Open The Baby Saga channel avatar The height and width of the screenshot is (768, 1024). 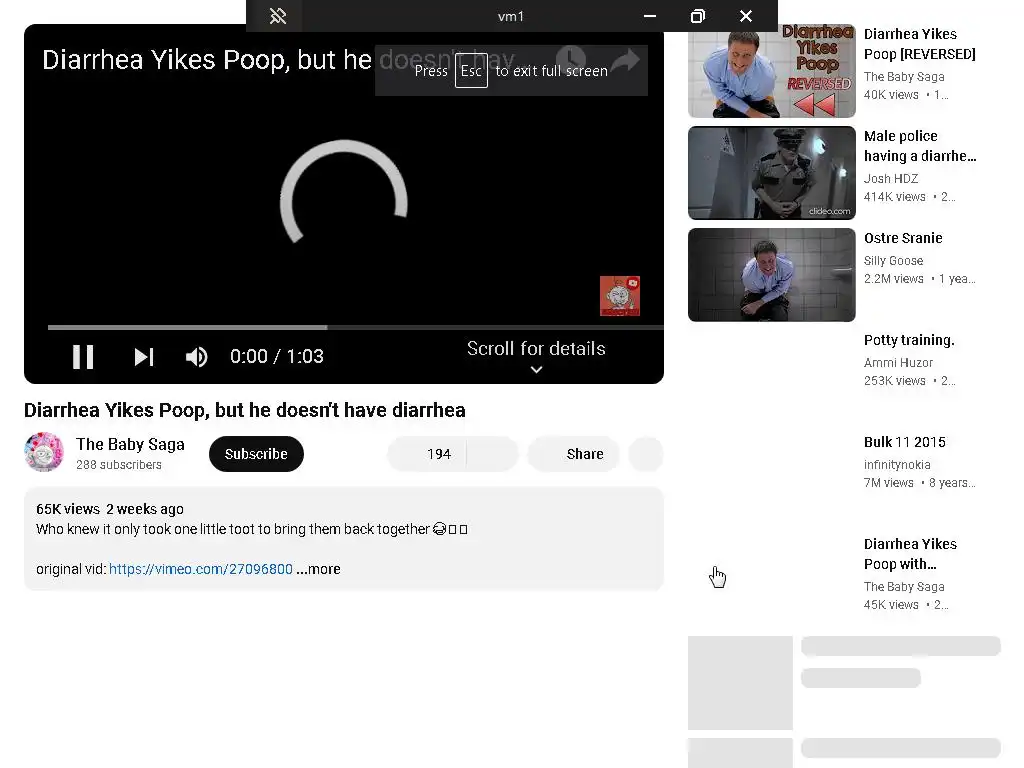coord(44,452)
